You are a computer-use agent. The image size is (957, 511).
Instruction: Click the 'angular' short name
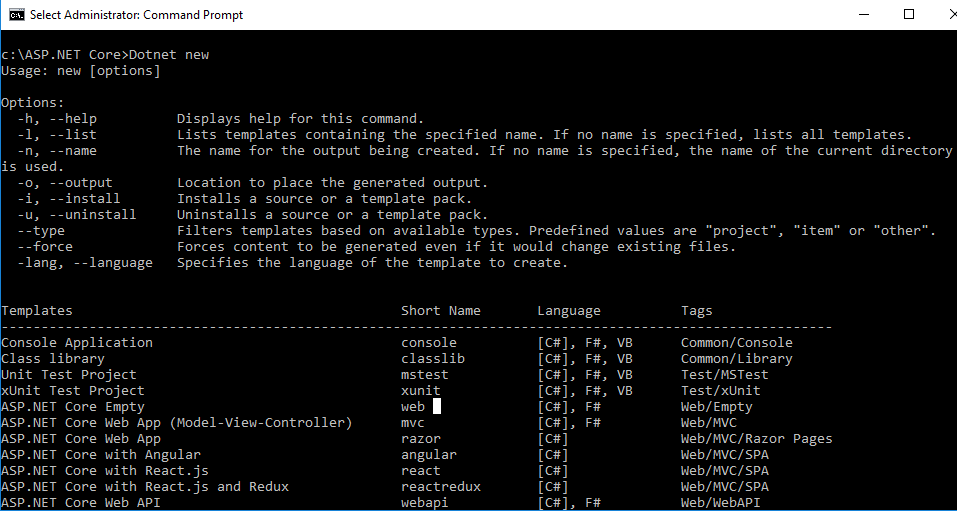click(428, 454)
